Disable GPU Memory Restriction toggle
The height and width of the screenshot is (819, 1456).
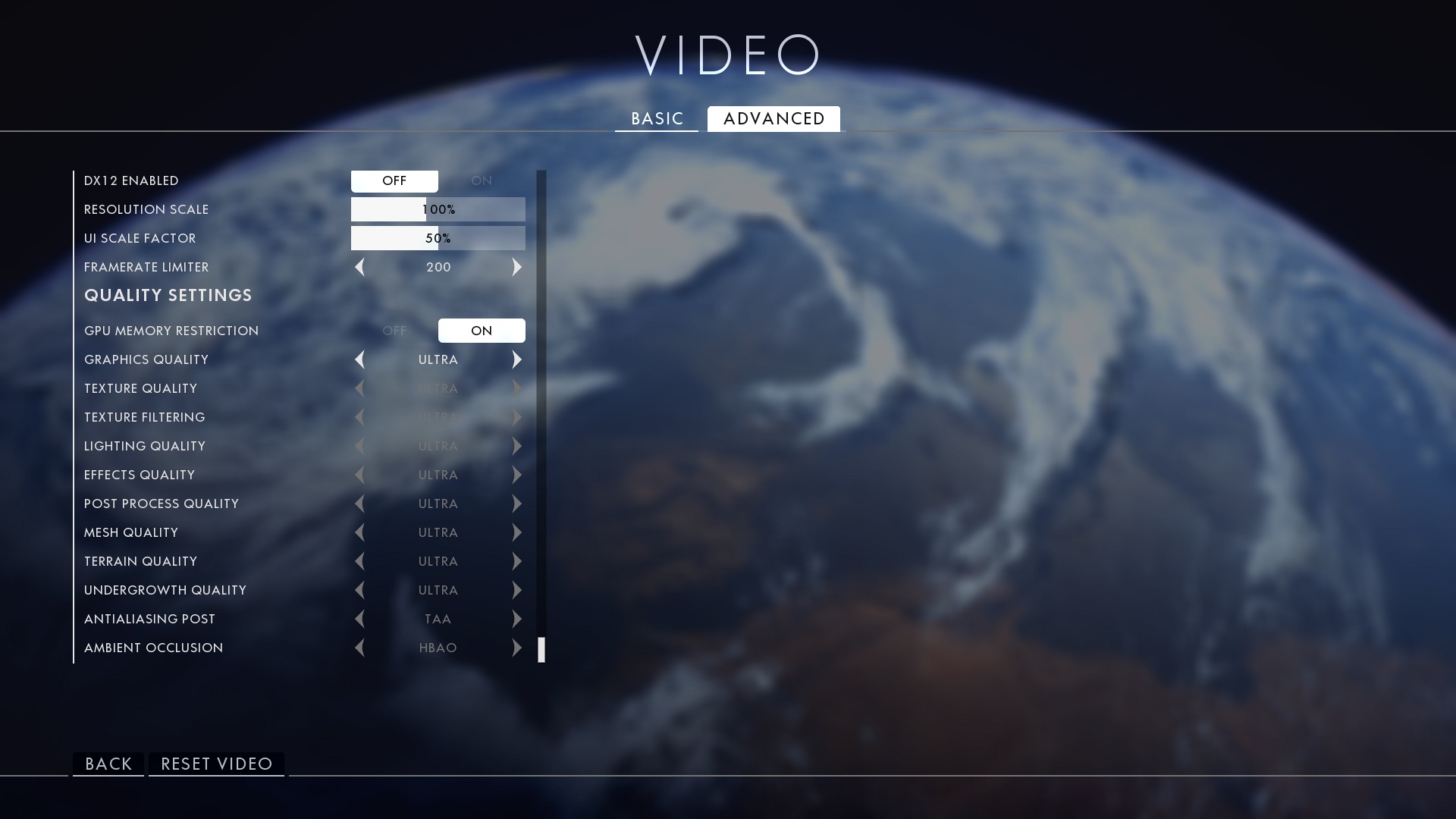point(394,330)
